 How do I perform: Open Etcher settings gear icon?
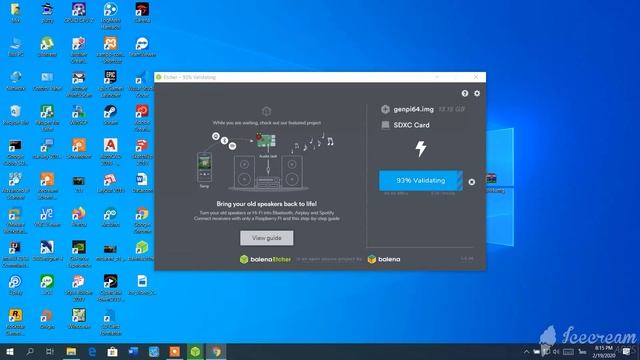pos(477,93)
